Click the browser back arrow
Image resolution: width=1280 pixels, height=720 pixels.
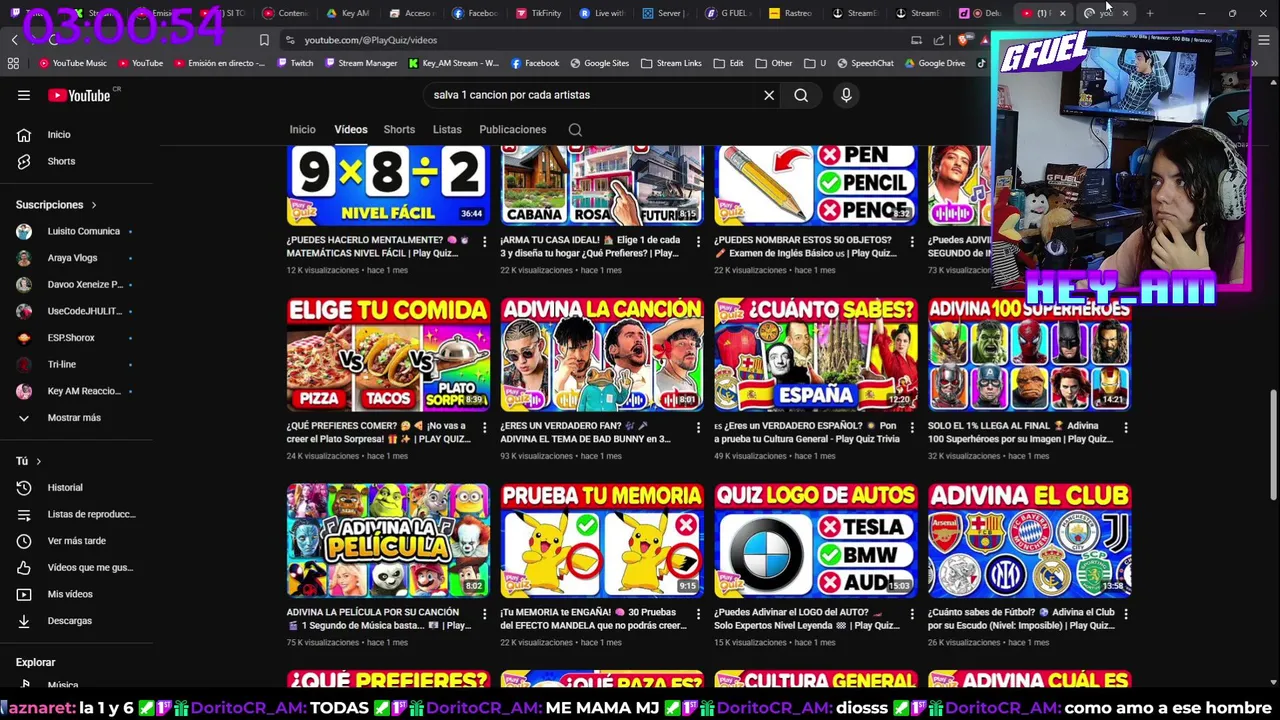point(14,40)
